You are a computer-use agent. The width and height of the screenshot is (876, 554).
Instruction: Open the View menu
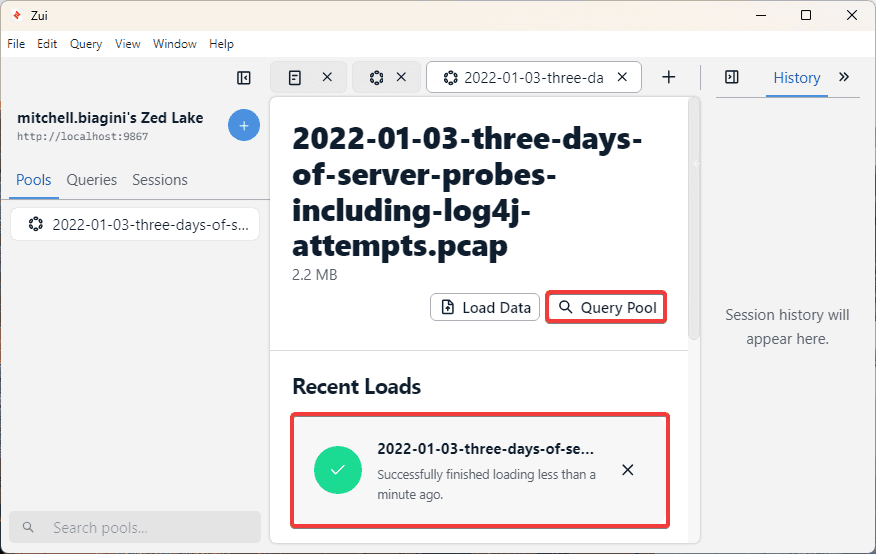tap(127, 44)
